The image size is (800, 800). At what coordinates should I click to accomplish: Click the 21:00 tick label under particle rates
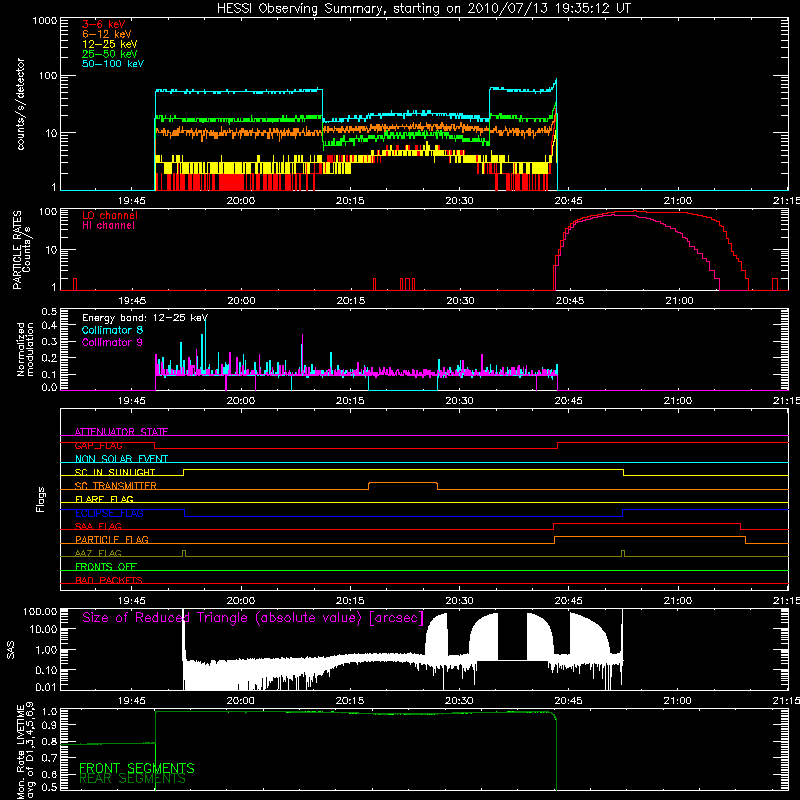tap(679, 301)
